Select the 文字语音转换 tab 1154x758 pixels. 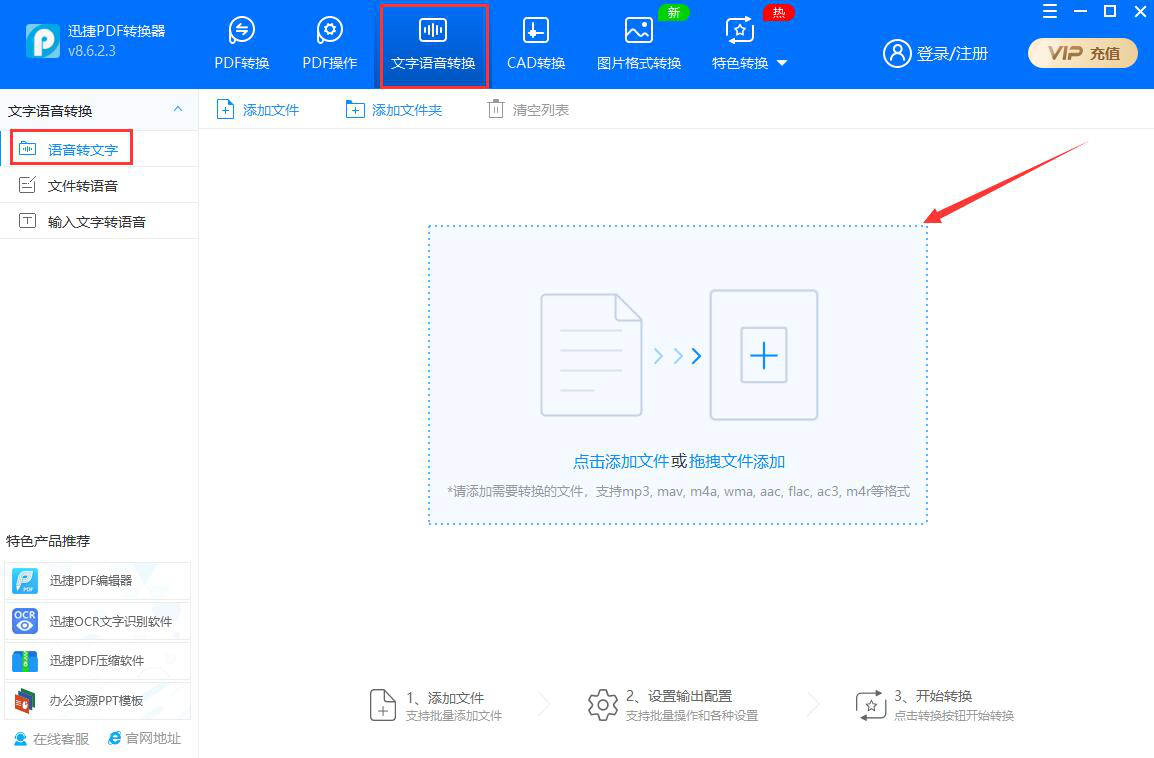433,46
